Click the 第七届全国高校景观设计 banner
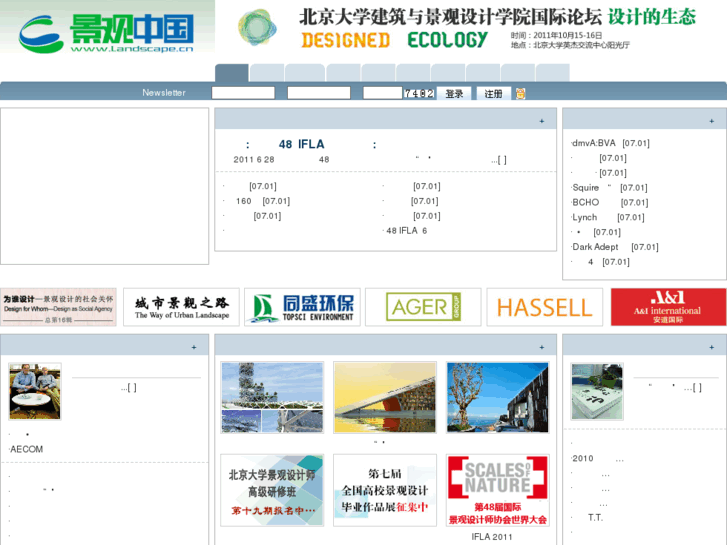Screen dimensions: 727x545 [x=385, y=490]
